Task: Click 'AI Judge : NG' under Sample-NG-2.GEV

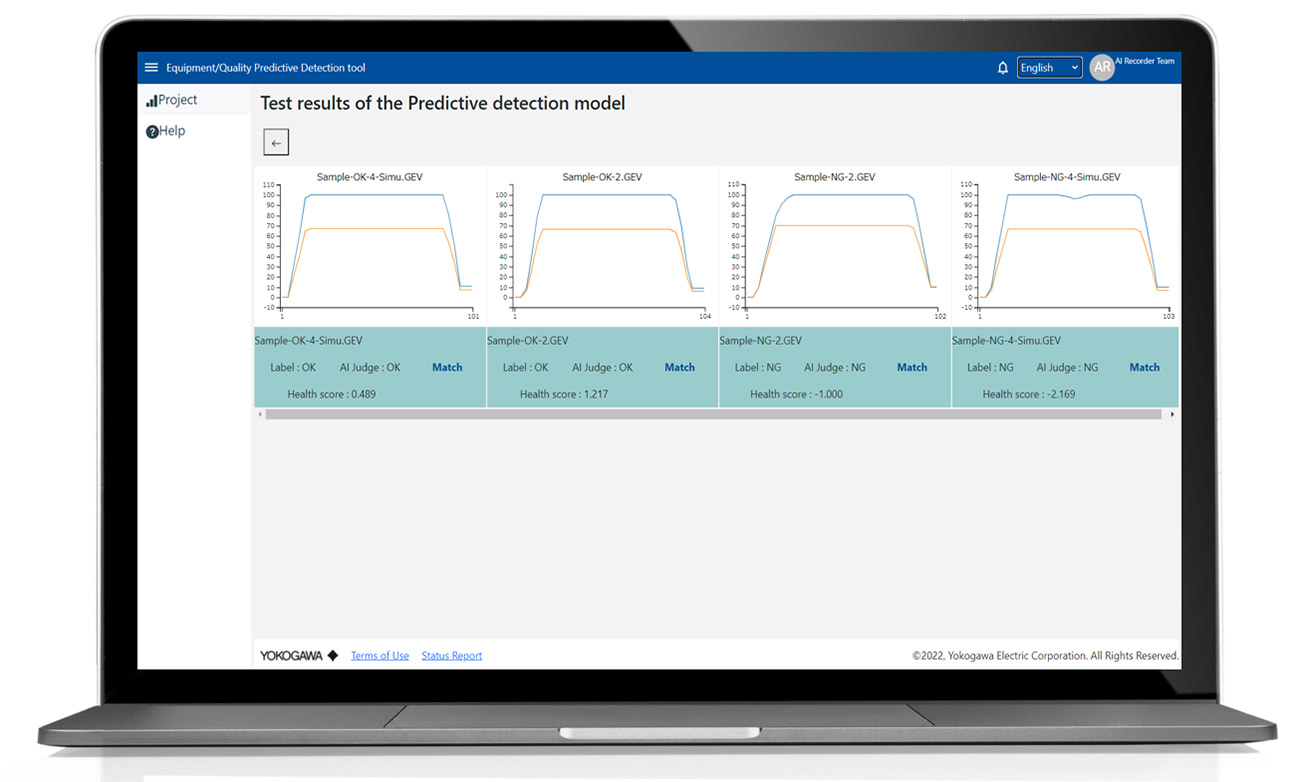Action: (835, 368)
